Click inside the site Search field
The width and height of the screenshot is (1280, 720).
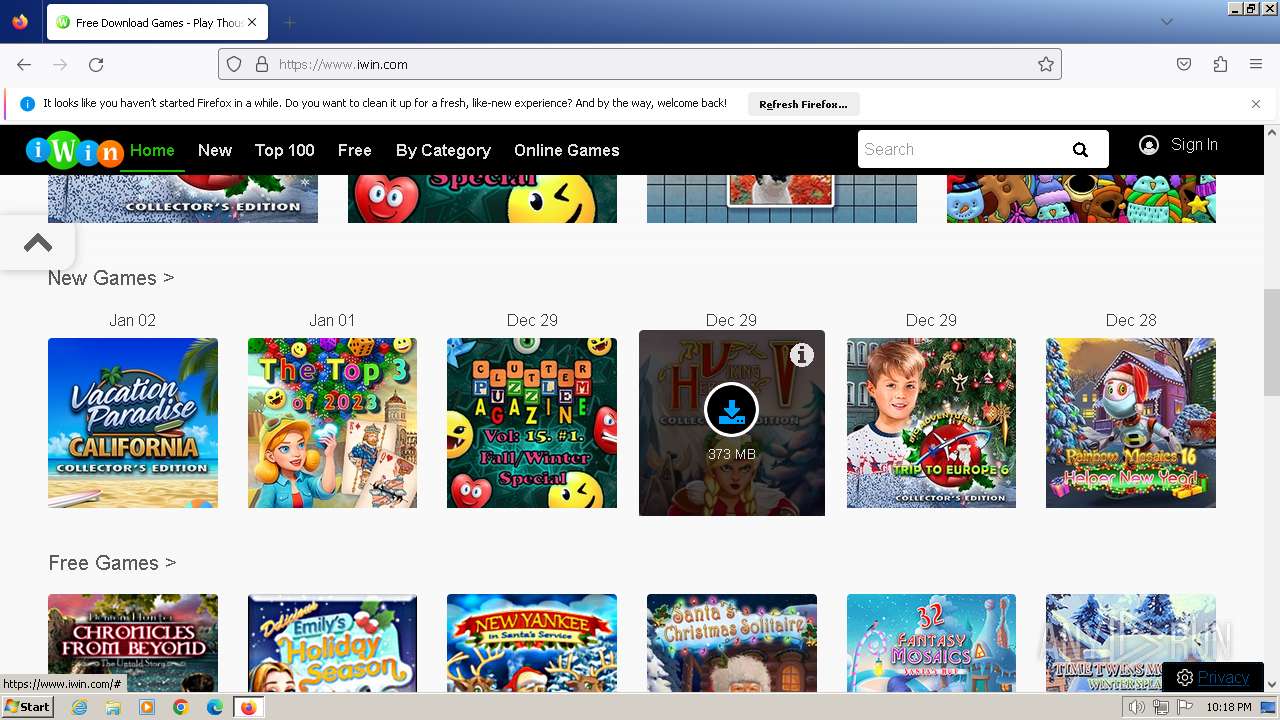coord(960,149)
